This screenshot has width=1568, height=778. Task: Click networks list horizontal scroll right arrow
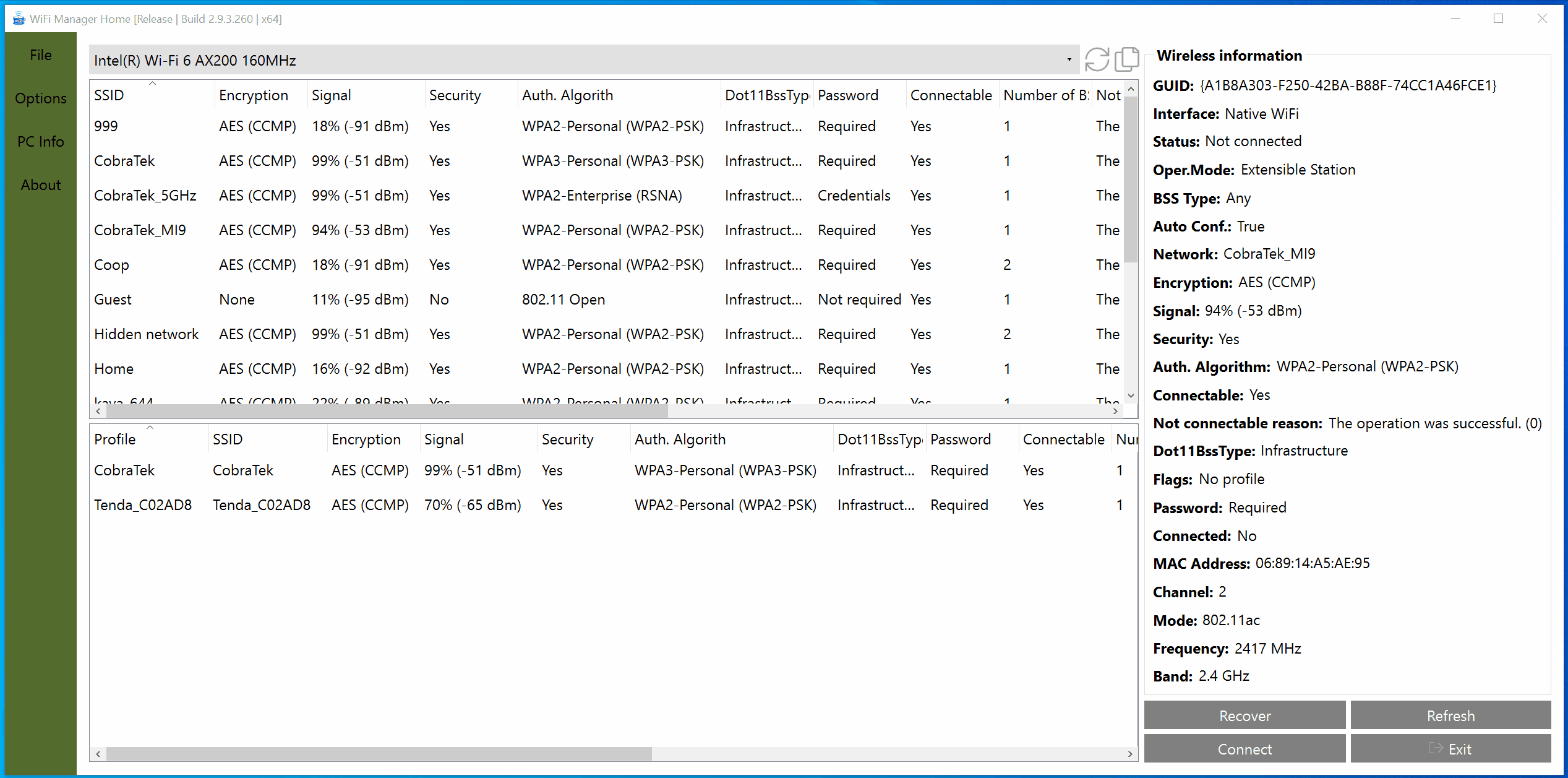pos(1115,411)
